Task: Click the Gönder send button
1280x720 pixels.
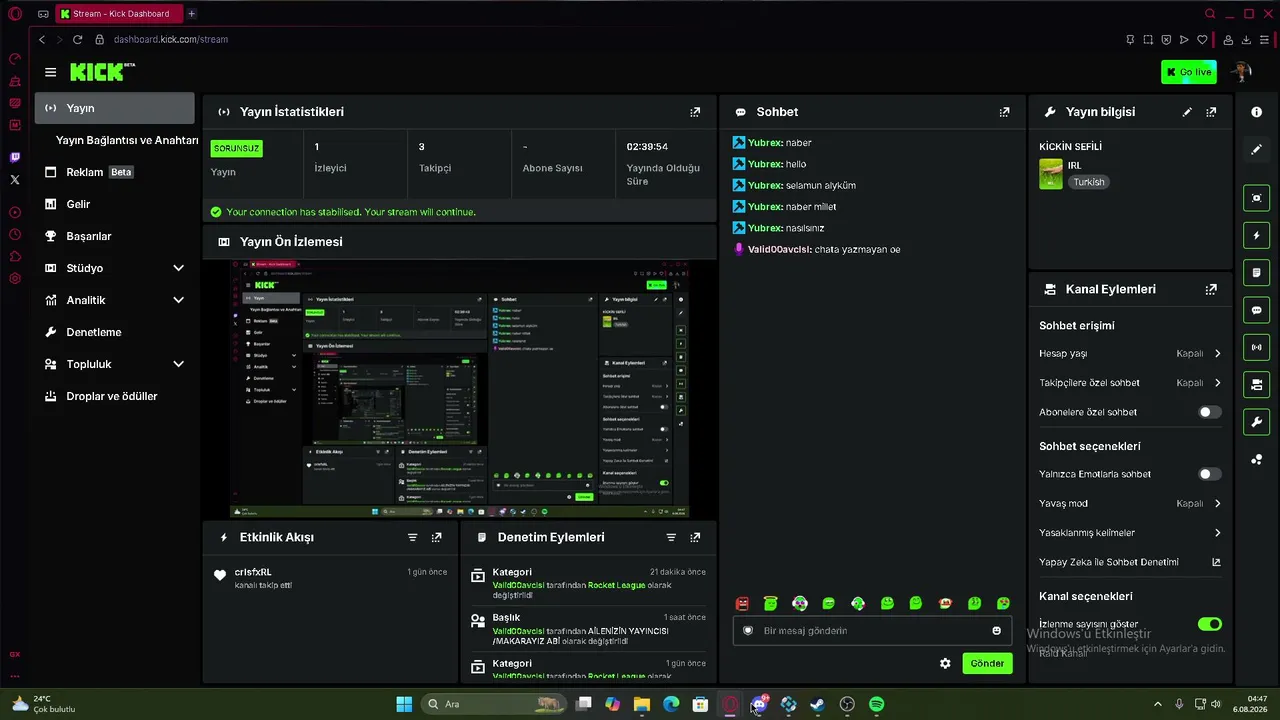Action: click(987, 663)
